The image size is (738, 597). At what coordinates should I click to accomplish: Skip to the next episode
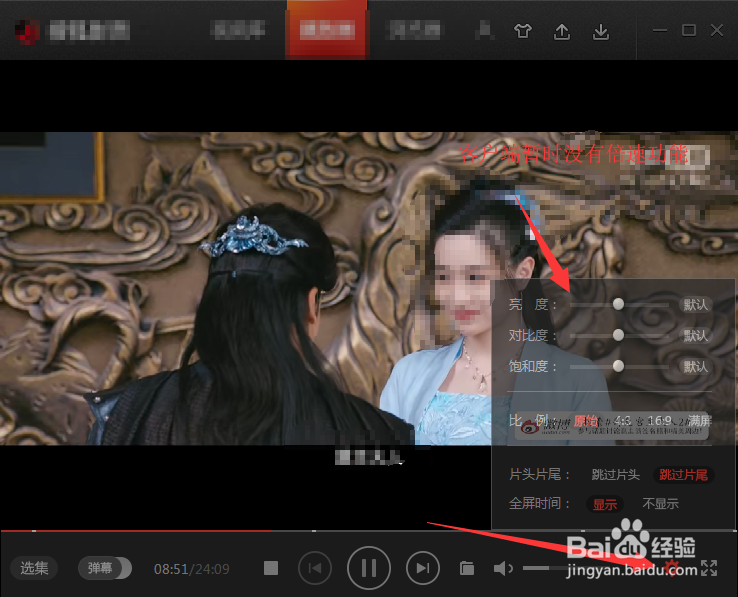(423, 569)
